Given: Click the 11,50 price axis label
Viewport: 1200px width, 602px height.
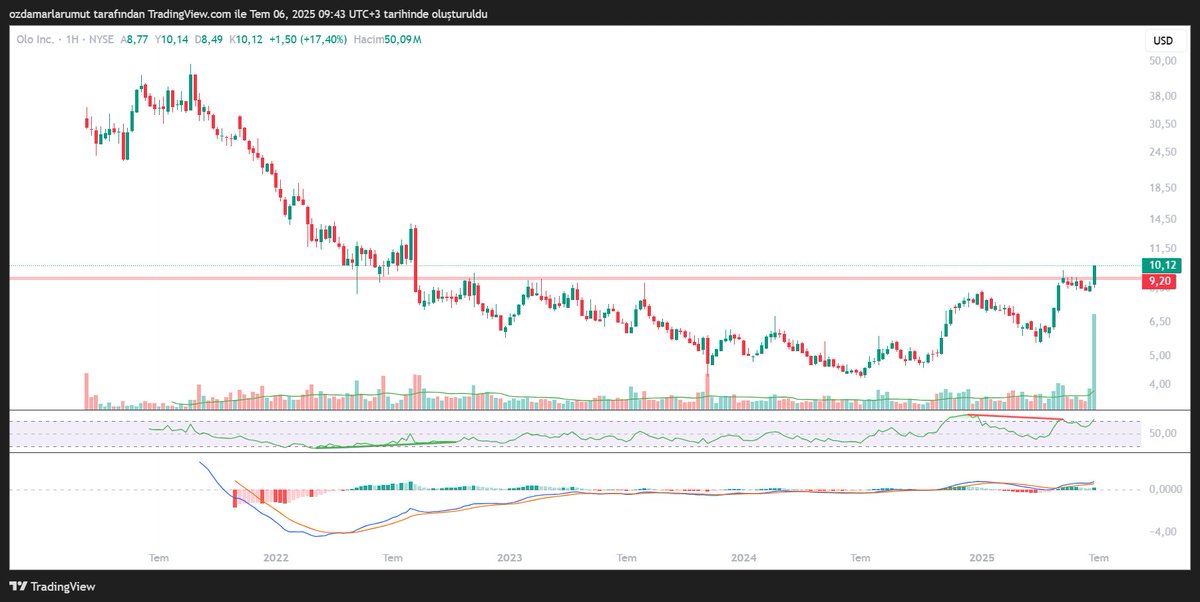Looking at the screenshot, I should click(1162, 248).
